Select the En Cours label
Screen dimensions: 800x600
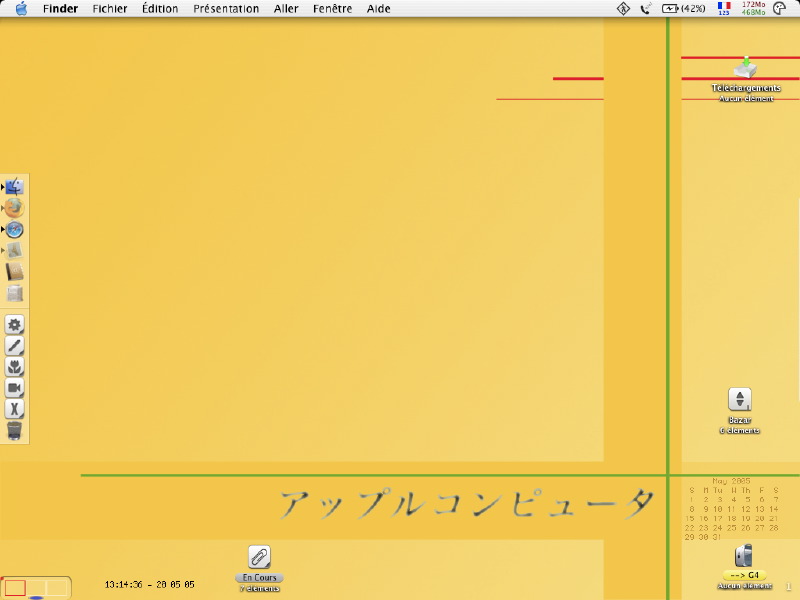pyautogui.click(x=259, y=578)
